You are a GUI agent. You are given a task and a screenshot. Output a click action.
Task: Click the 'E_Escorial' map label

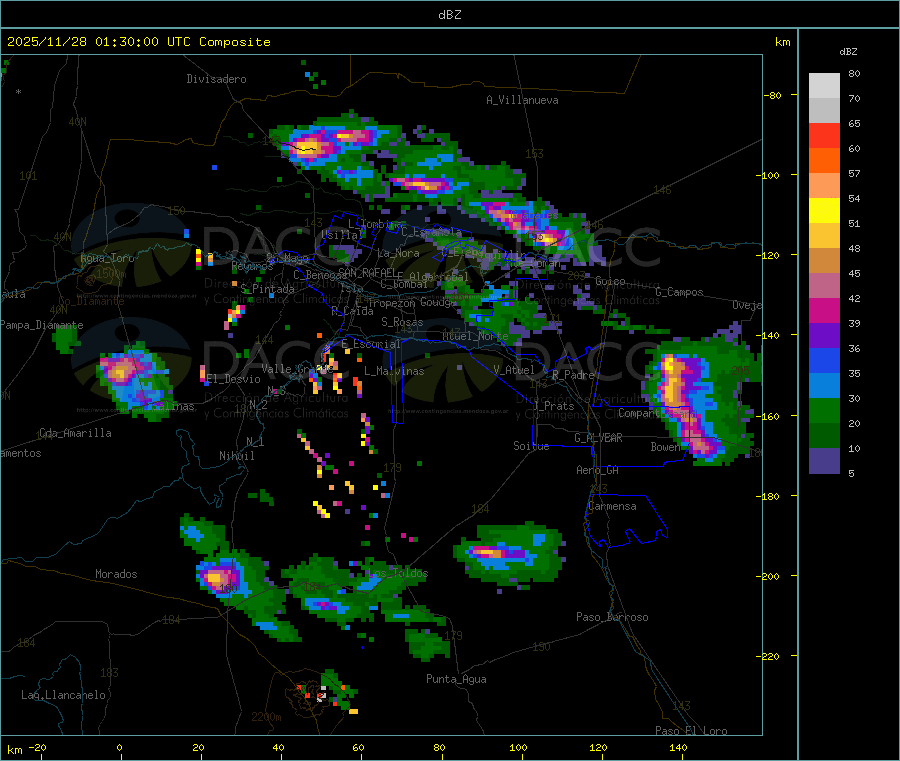click(371, 344)
